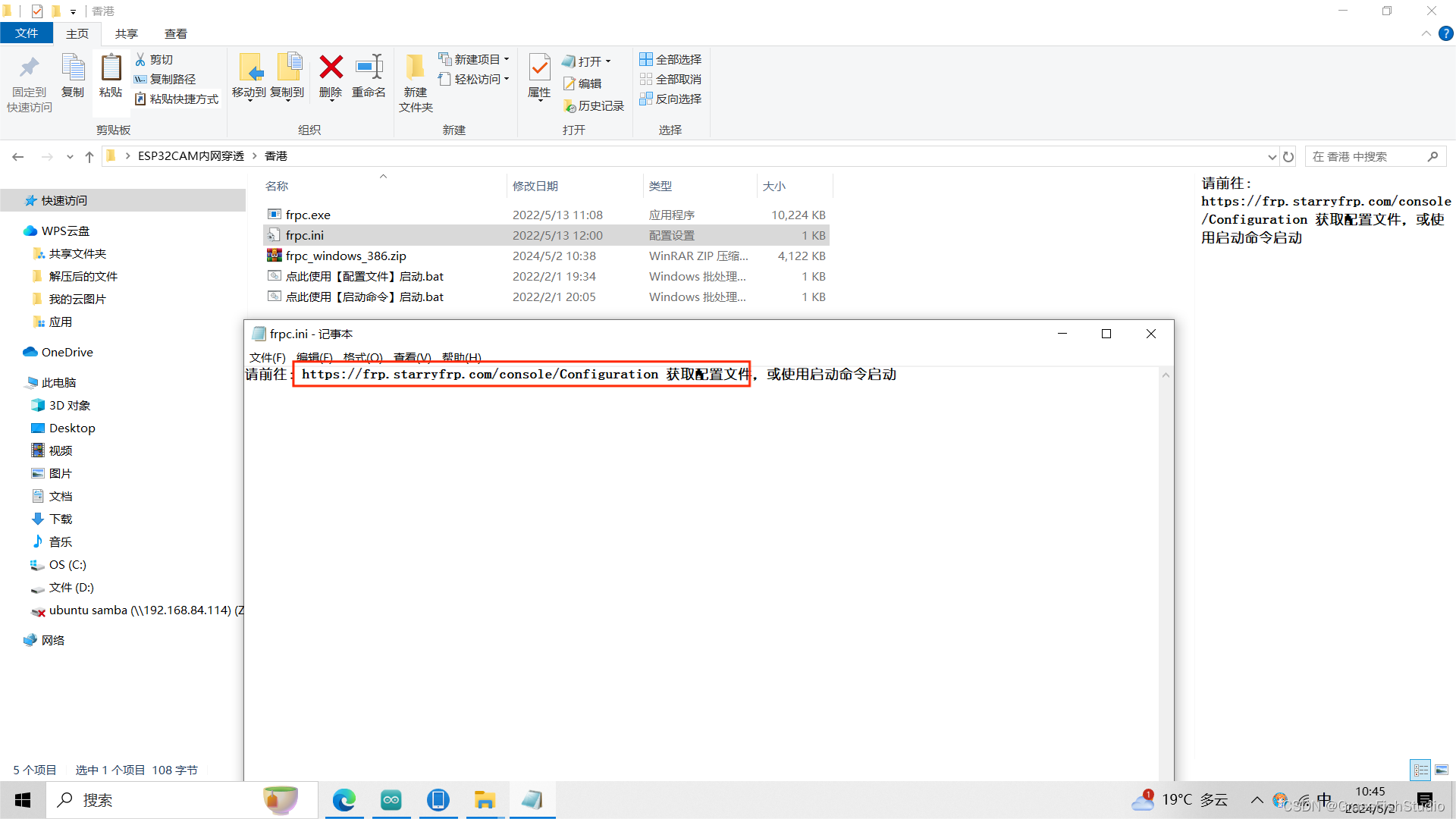Viewport: 1456px width, 819px height.
Task: Launch Microsoft Edge from the taskbar
Action: (x=345, y=800)
